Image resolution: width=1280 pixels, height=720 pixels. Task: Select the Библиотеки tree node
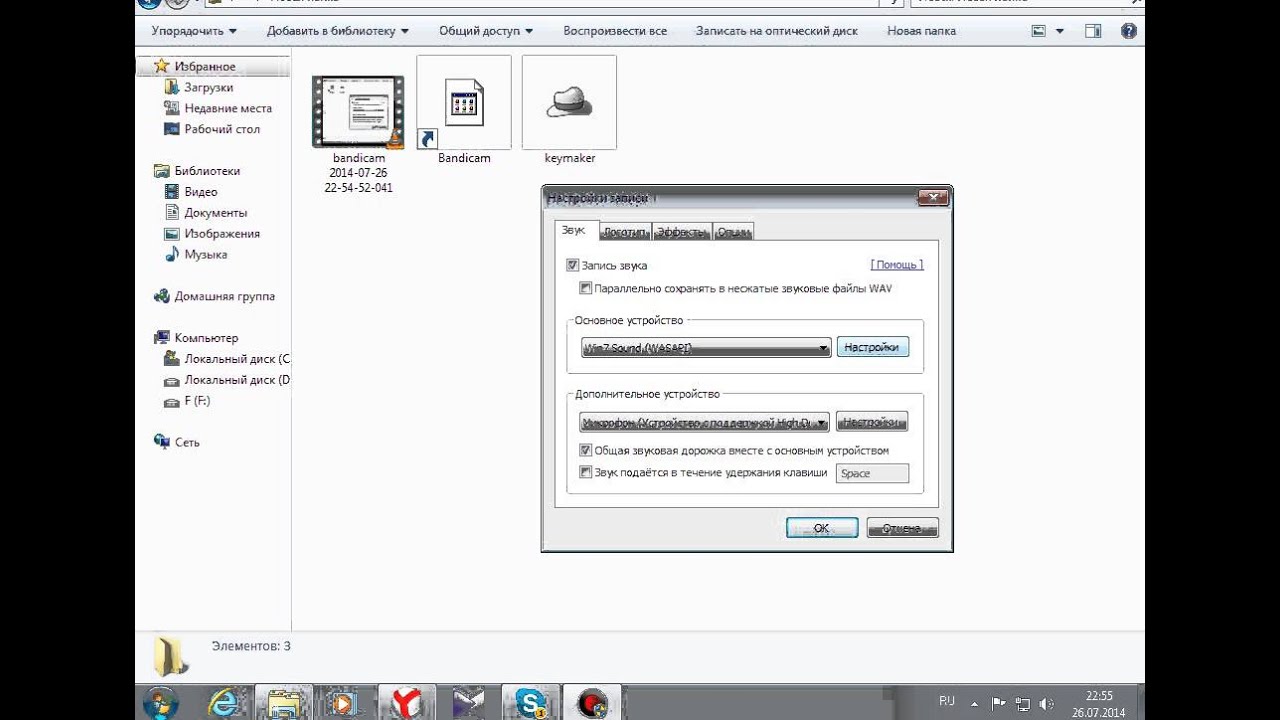207,171
